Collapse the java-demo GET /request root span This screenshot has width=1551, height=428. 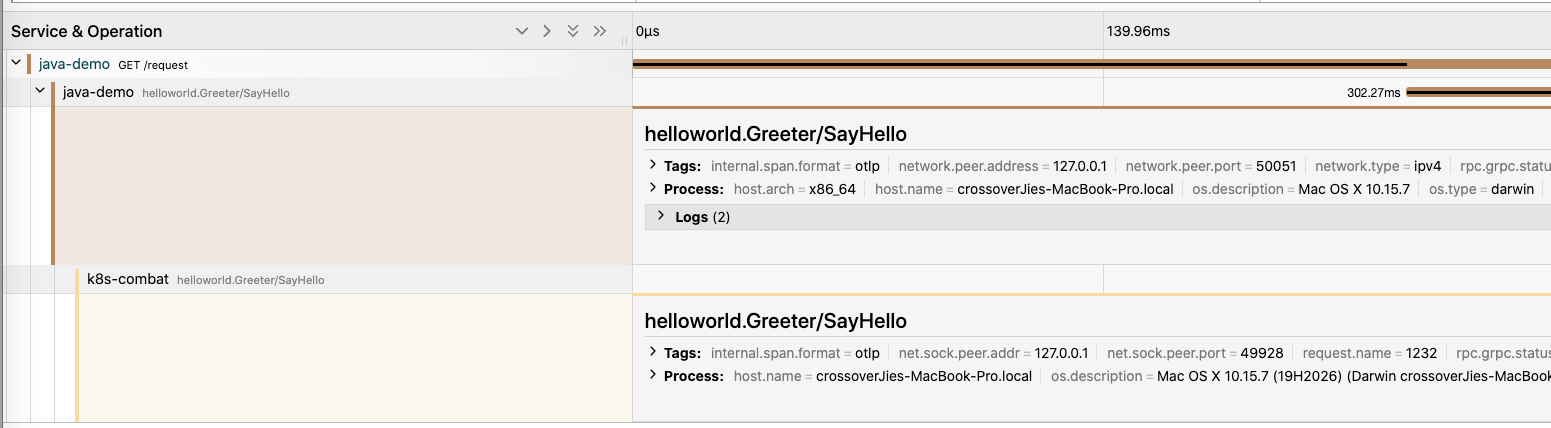(x=16, y=64)
